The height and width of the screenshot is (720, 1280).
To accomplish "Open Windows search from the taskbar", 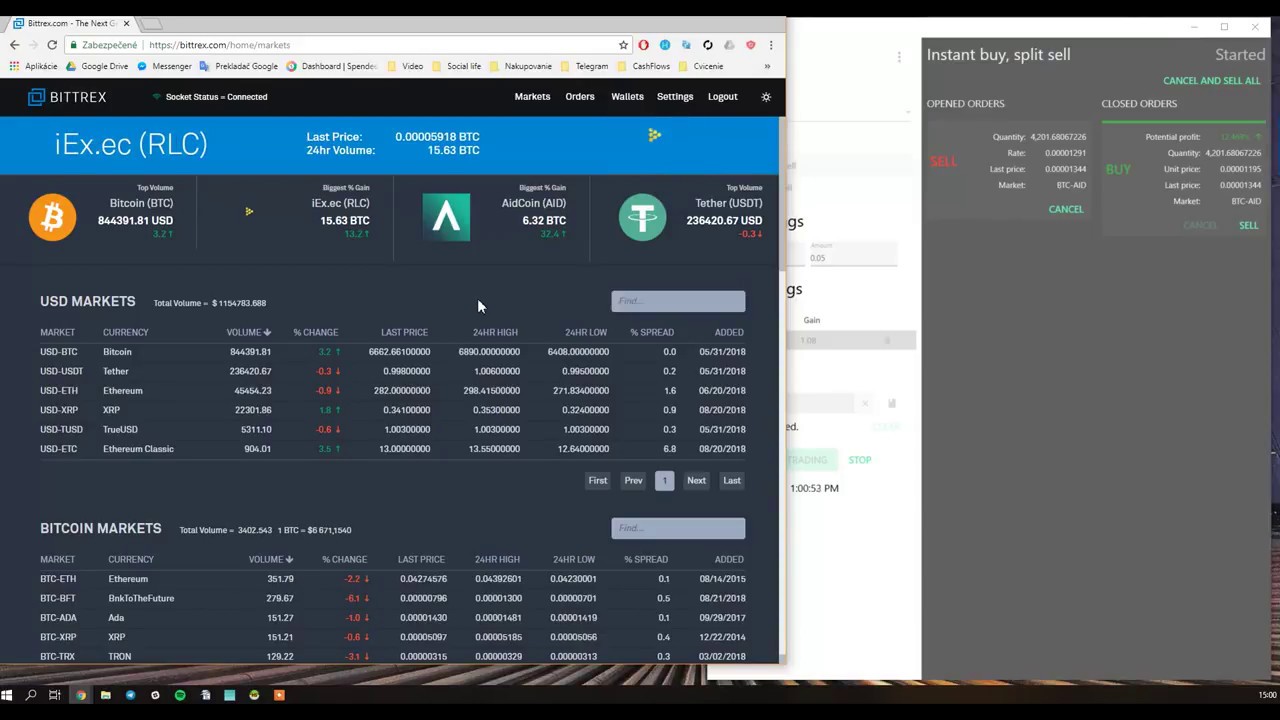I will pos(31,695).
